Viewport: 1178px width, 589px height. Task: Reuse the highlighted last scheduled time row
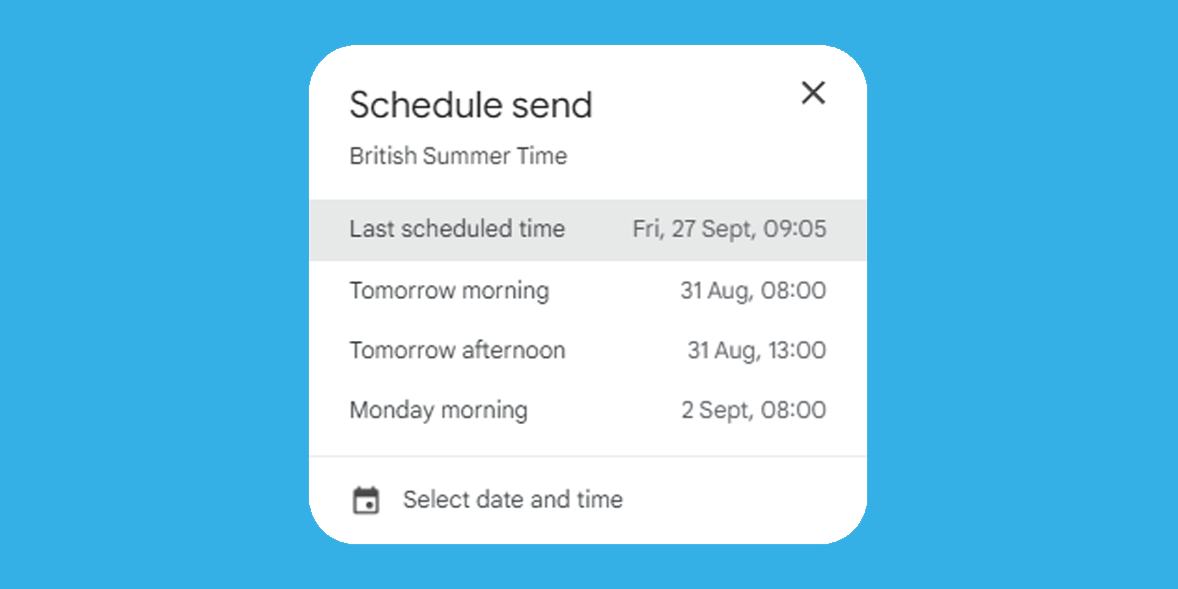tap(587, 230)
